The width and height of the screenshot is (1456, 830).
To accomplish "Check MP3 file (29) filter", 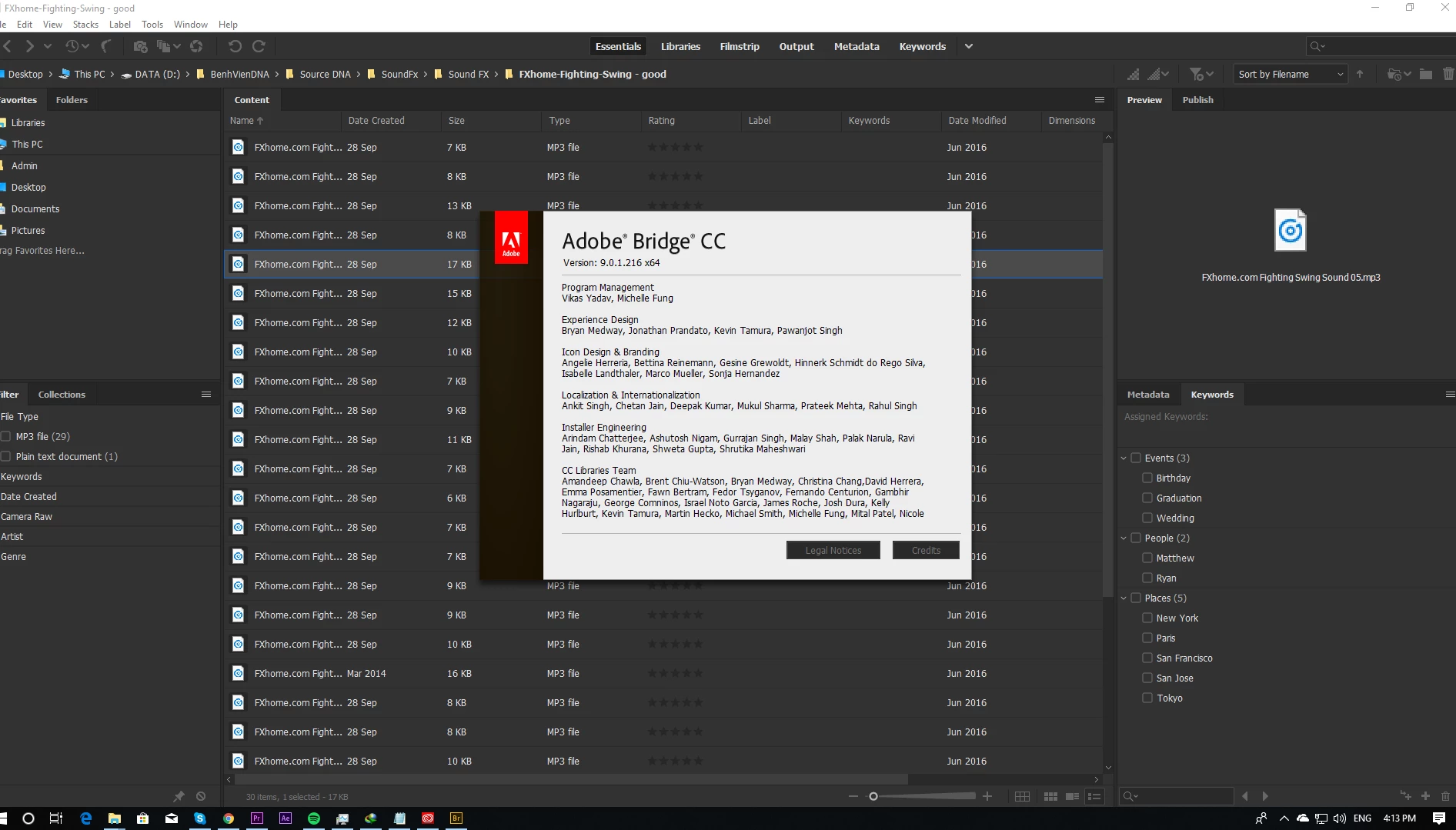I will pos(5,436).
